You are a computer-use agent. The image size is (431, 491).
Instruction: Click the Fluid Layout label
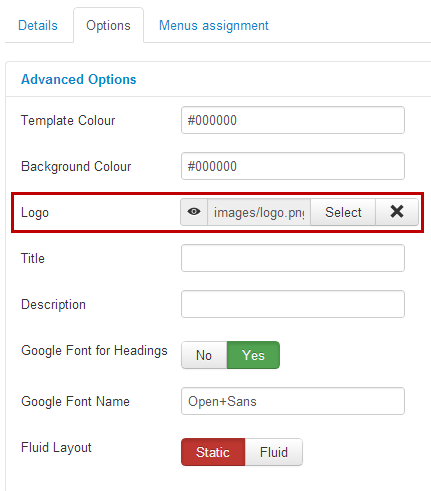pyautogui.click(x=56, y=447)
